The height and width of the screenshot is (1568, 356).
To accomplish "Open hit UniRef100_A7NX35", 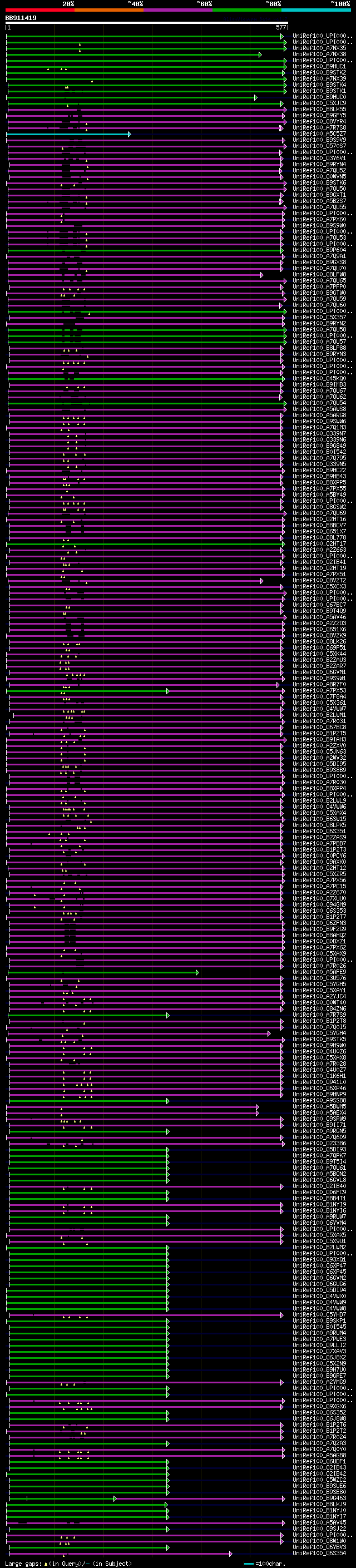I will tap(319, 48).
